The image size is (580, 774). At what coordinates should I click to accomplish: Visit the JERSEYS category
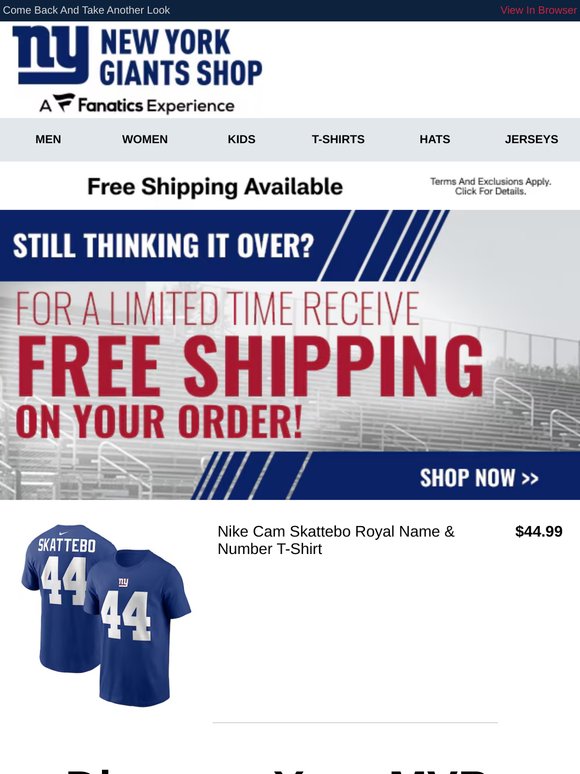532,139
